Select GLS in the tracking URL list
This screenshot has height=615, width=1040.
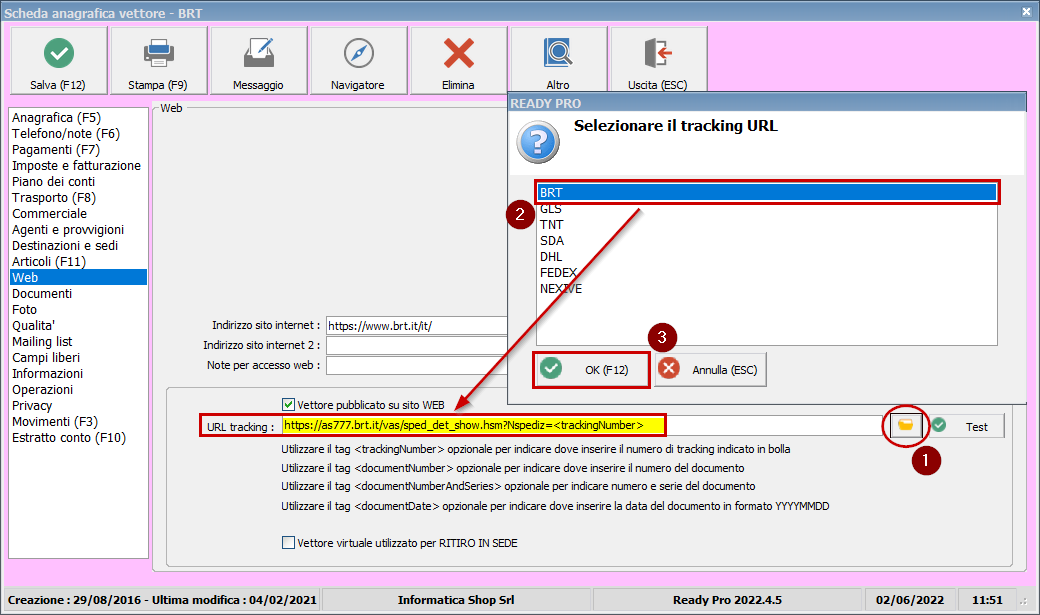click(x=767, y=208)
